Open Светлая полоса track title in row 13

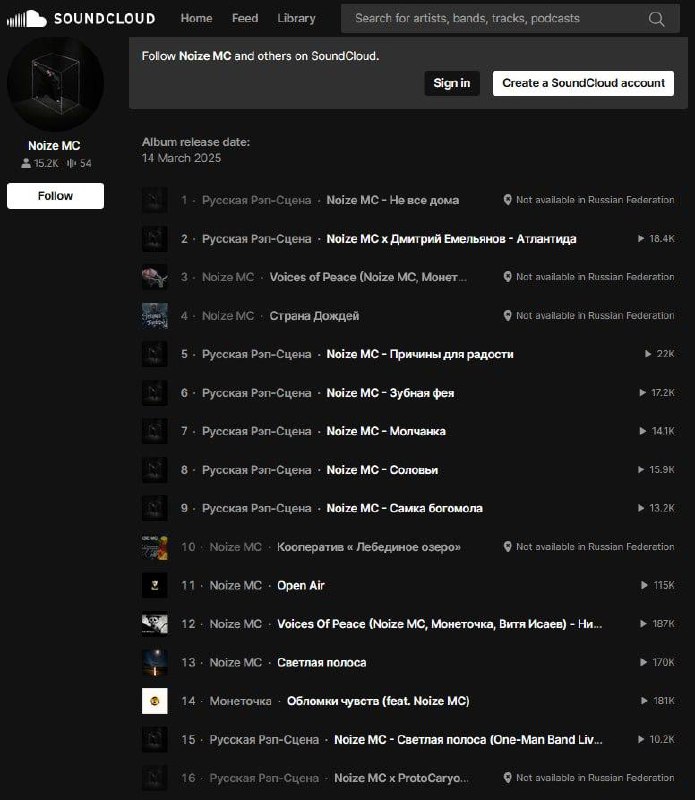click(321, 662)
